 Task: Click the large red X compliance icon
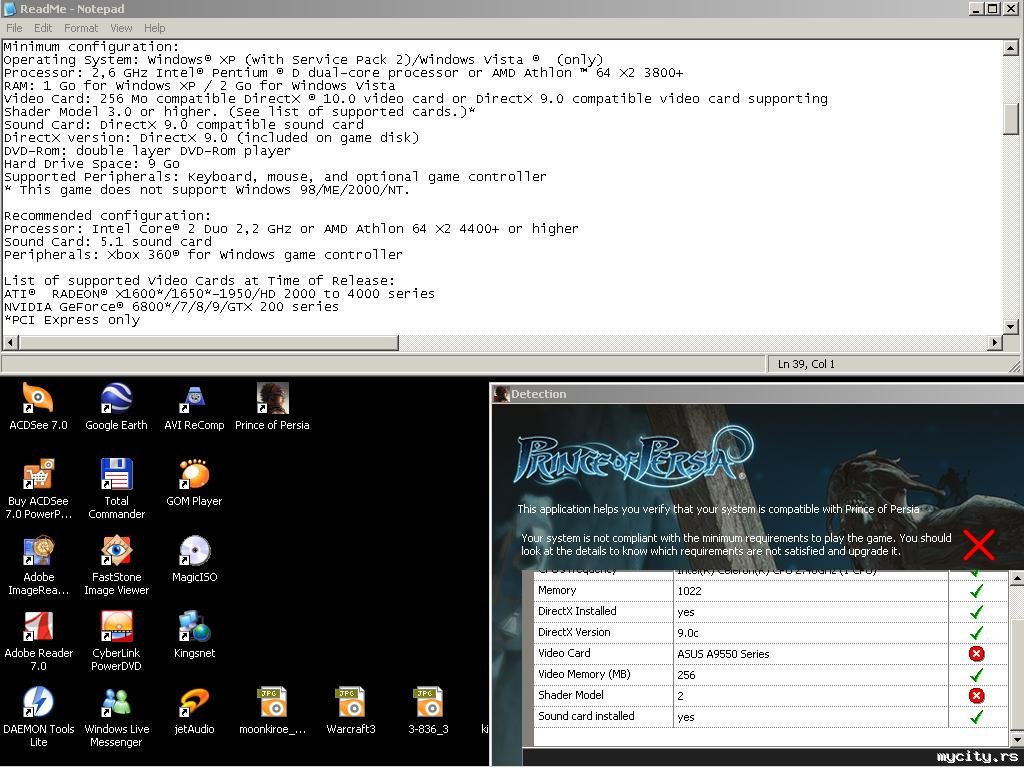[x=978, y=545]
